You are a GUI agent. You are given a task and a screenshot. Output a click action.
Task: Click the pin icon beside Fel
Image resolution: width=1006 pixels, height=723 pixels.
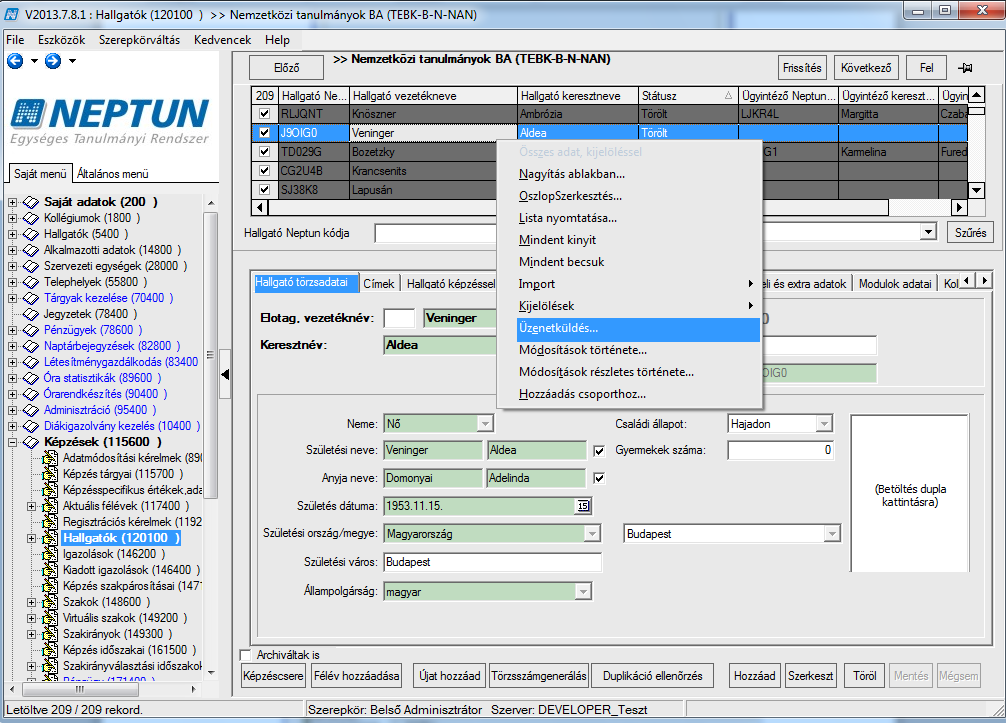click(965, 68)
